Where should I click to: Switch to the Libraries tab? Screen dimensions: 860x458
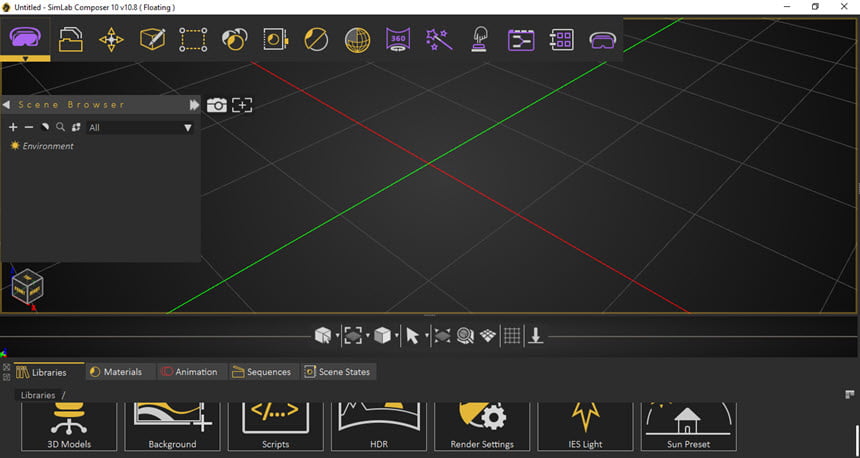pyautogui.click(x=49, y=372)
